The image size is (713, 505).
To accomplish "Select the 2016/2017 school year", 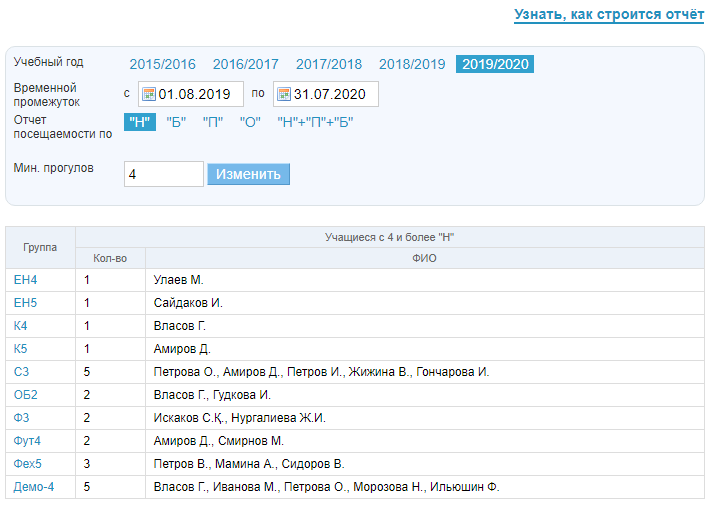I will pos(245,64).
